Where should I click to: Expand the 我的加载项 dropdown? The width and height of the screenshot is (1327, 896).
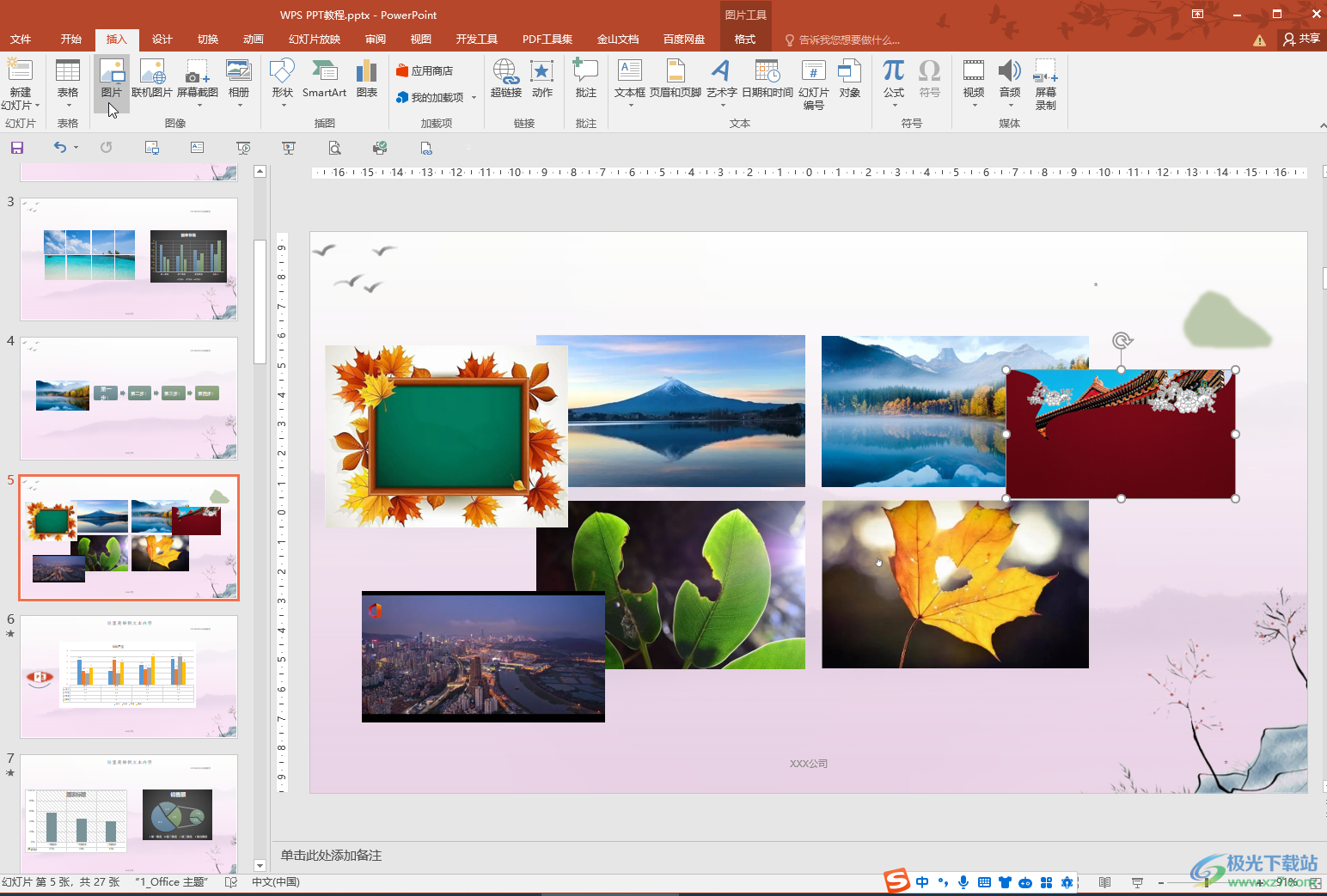coord(474,98)
